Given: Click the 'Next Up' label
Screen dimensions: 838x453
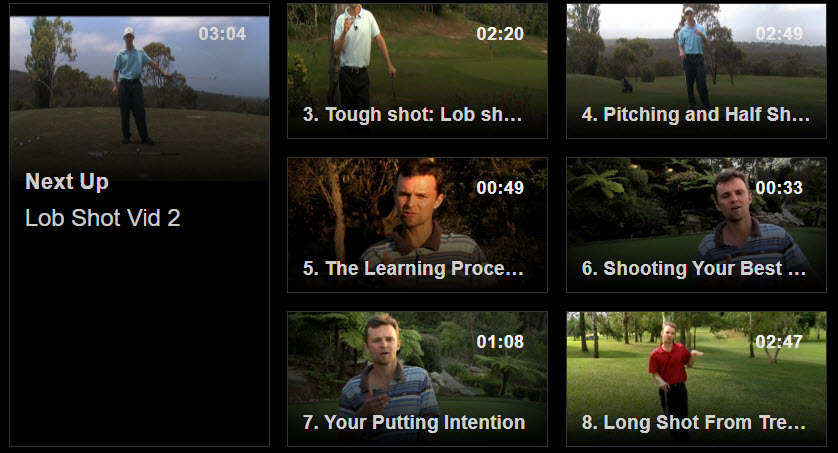Looking at the screenshot, I should point(67,182).
